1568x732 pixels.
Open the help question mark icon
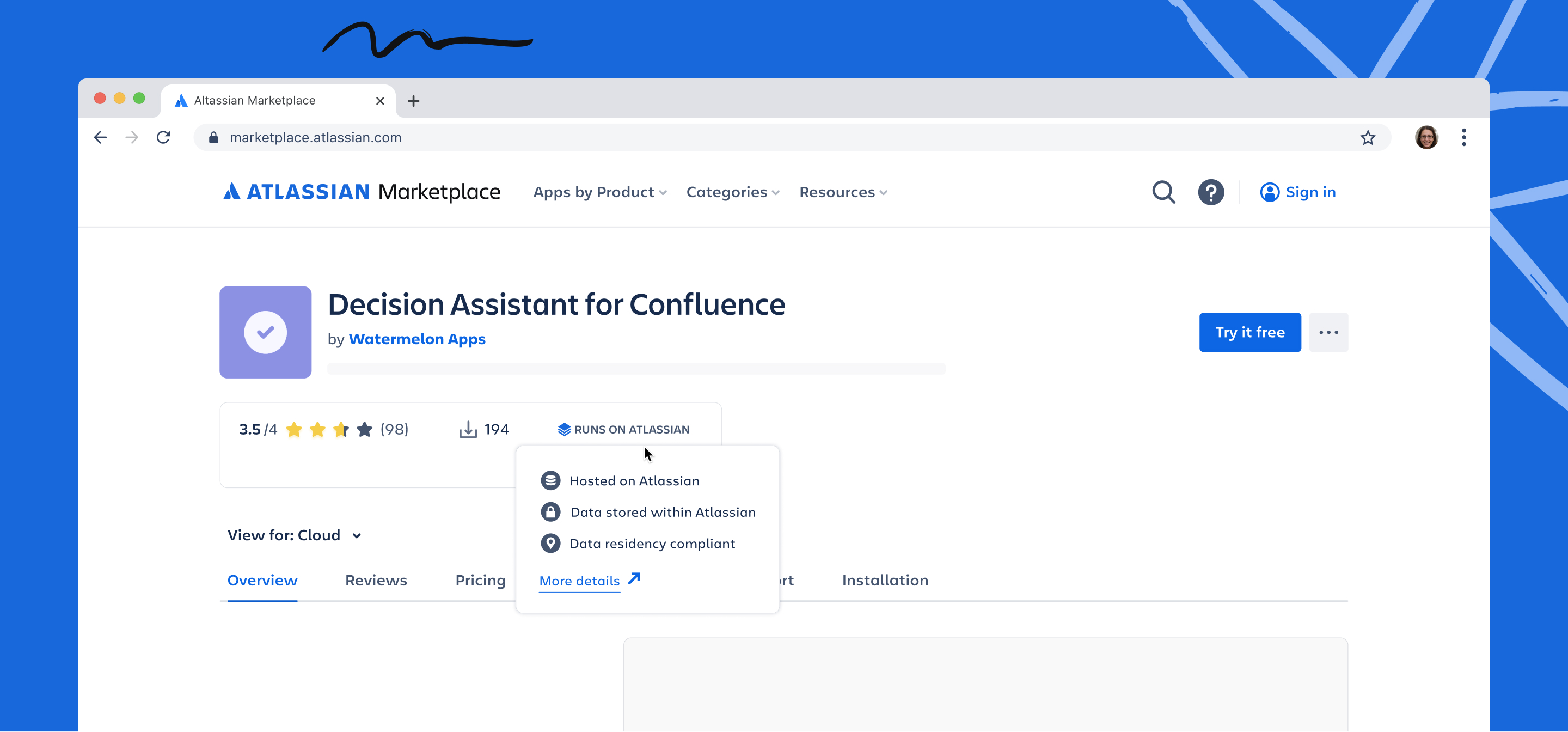point(1211,192)
